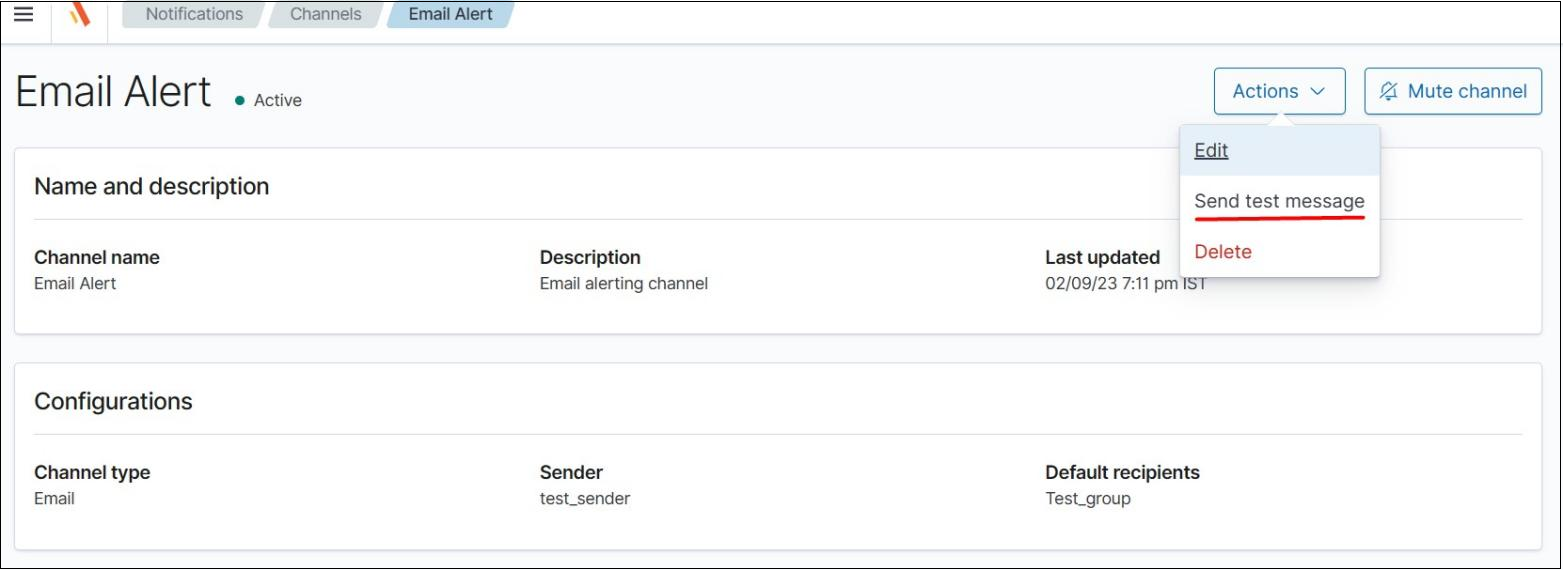This screenshot has width=1563, height=570.
Task: Select Send test message option
Action: (x=1279, y=201)
